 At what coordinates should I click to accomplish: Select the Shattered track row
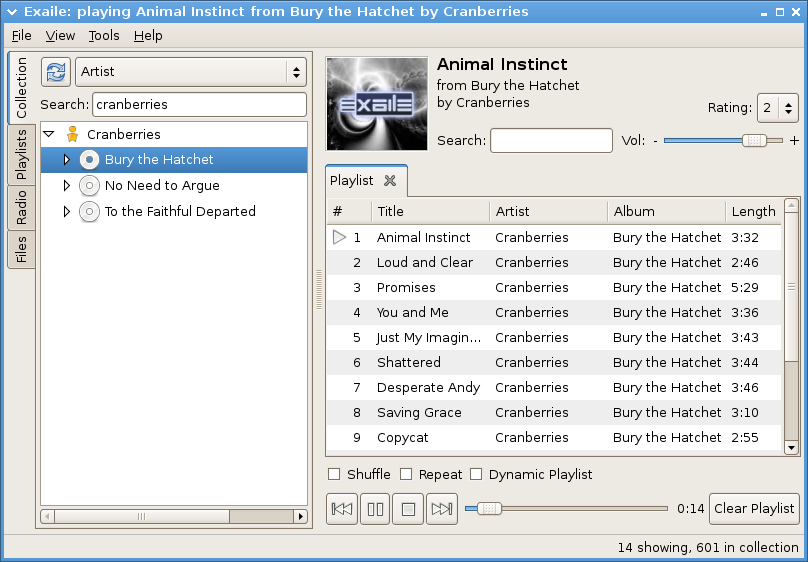point(554,362)
